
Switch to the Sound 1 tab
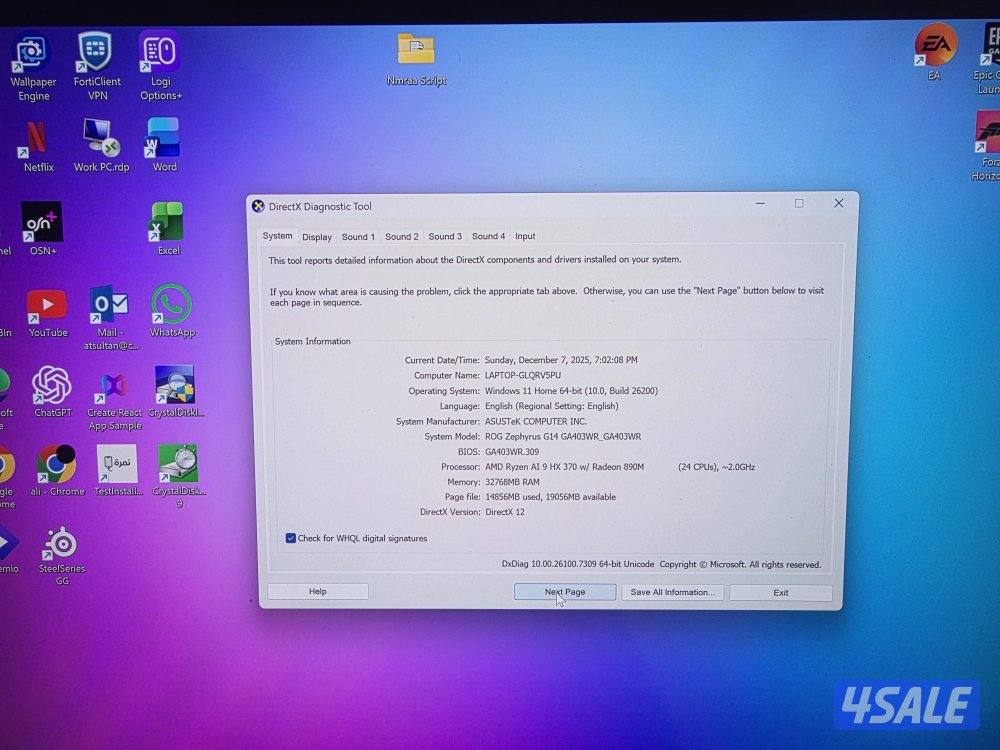tap(358, 237)
